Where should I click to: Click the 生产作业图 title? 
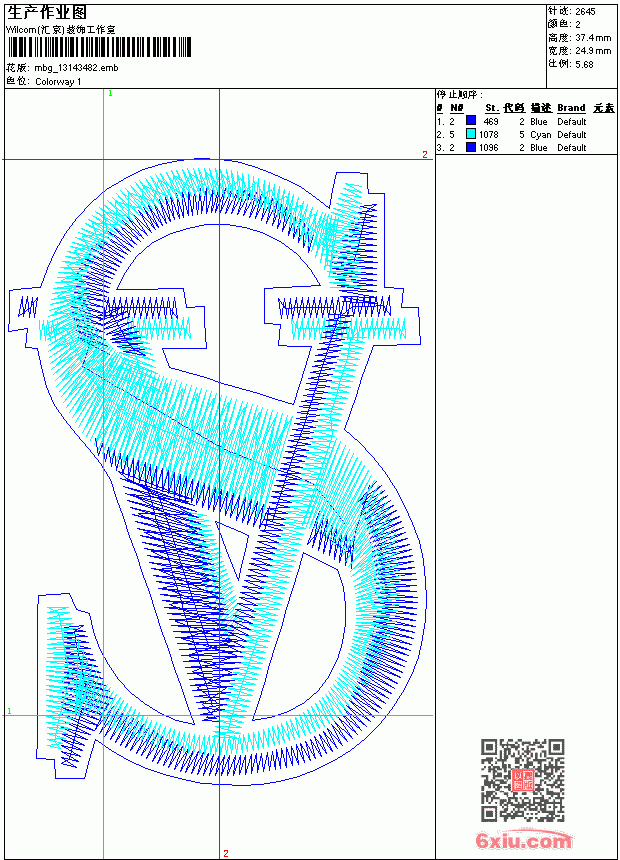click(x=47, y=13)
